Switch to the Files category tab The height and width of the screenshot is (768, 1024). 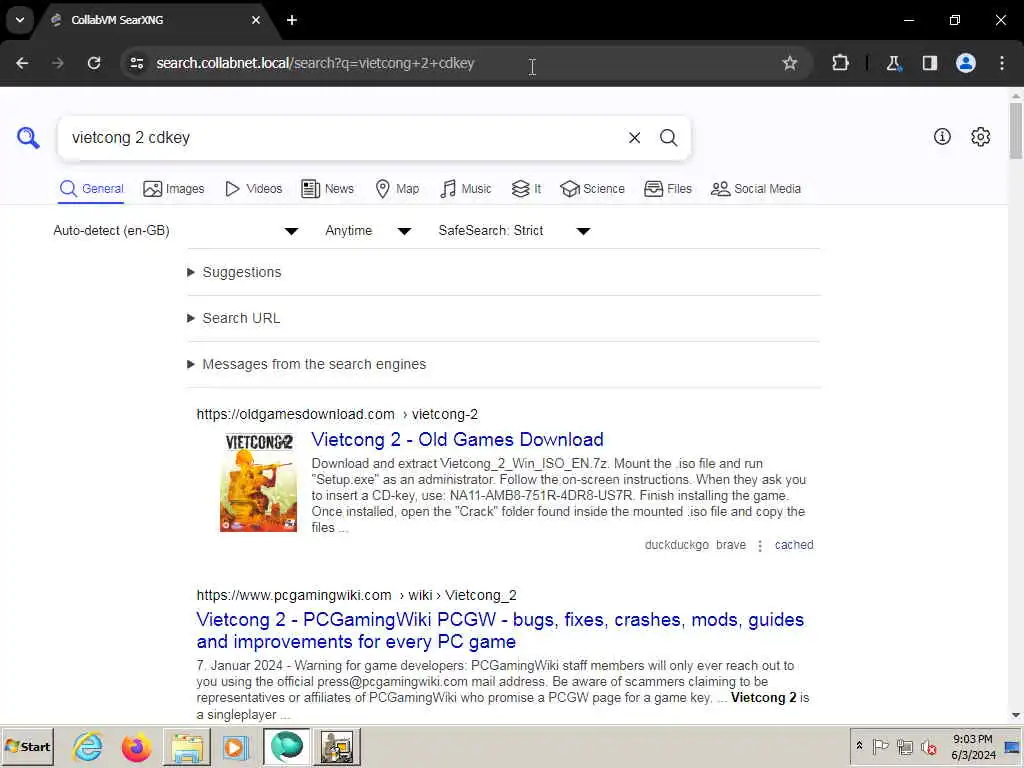point(667,189)
